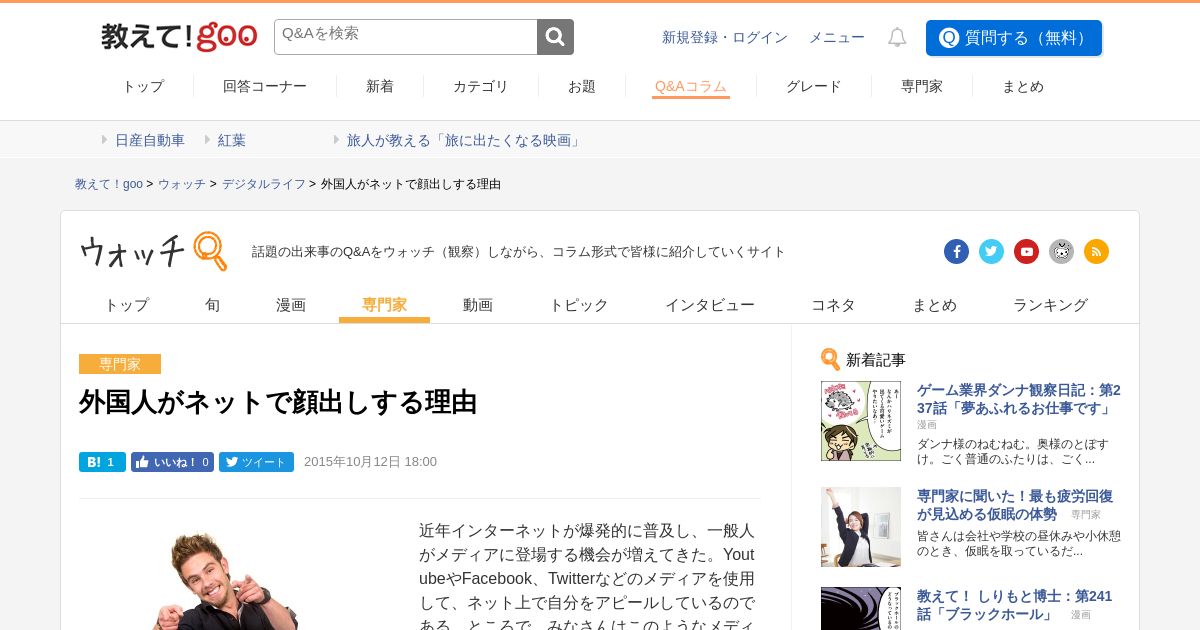Image resolution: width=1200 pixels, height=630 pixels.
Task: Click the 教えて!goo logo
Action: coord(179,37)
